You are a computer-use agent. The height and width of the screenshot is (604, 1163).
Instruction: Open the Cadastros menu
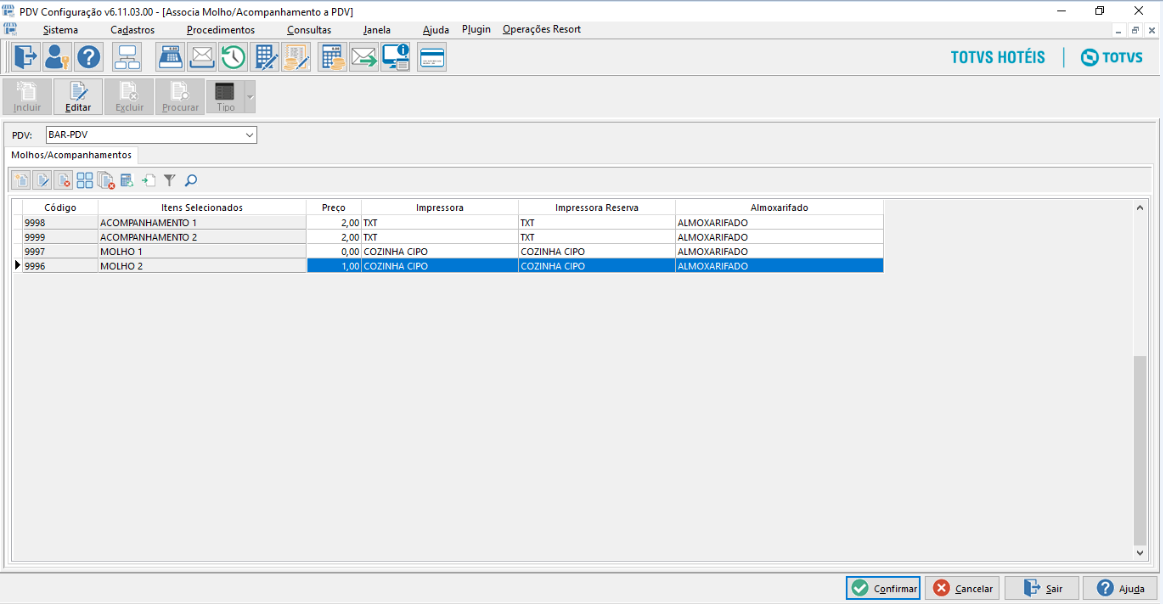(x=132, y=30)
